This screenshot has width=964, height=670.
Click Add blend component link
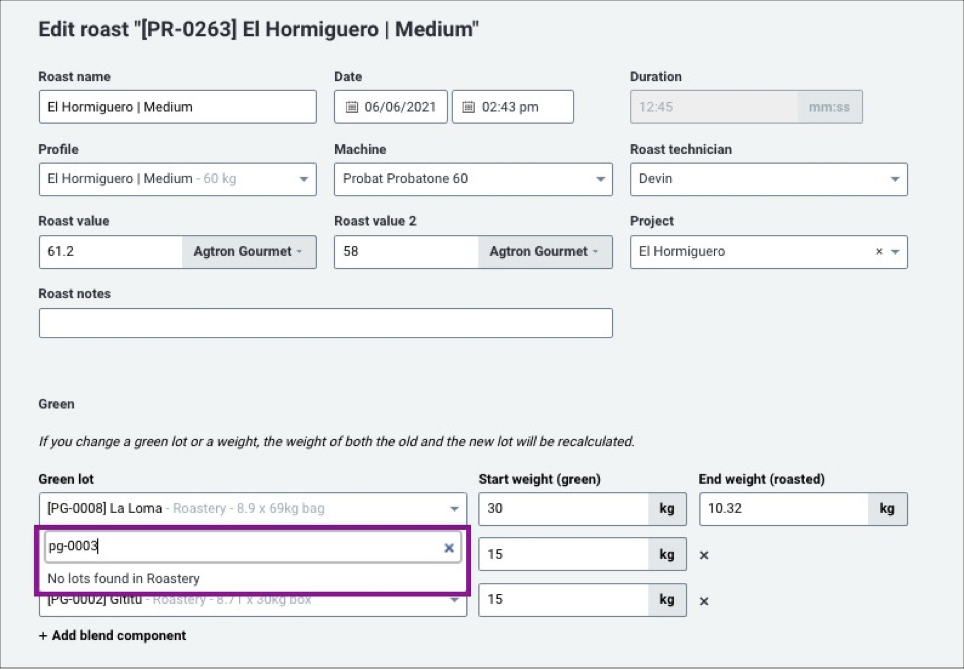click(x=113, y=636)
